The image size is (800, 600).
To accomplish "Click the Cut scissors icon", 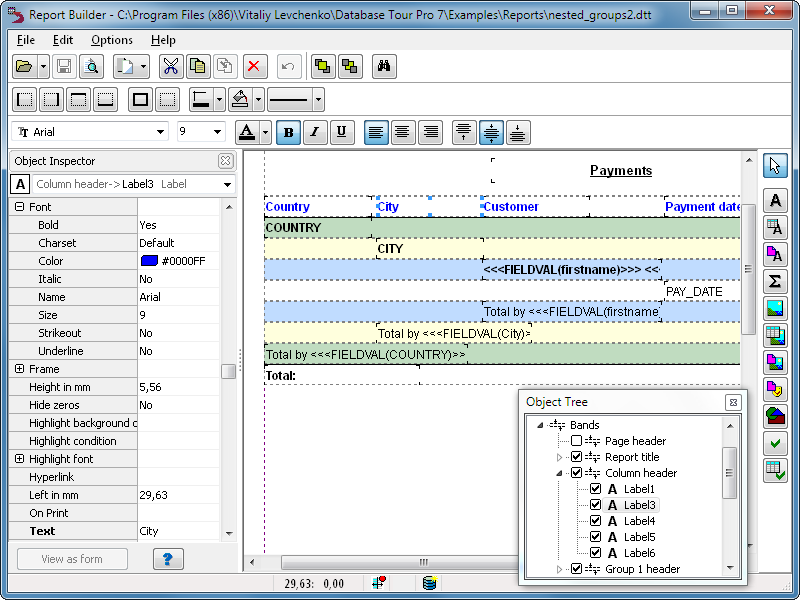I will [170, 67].
